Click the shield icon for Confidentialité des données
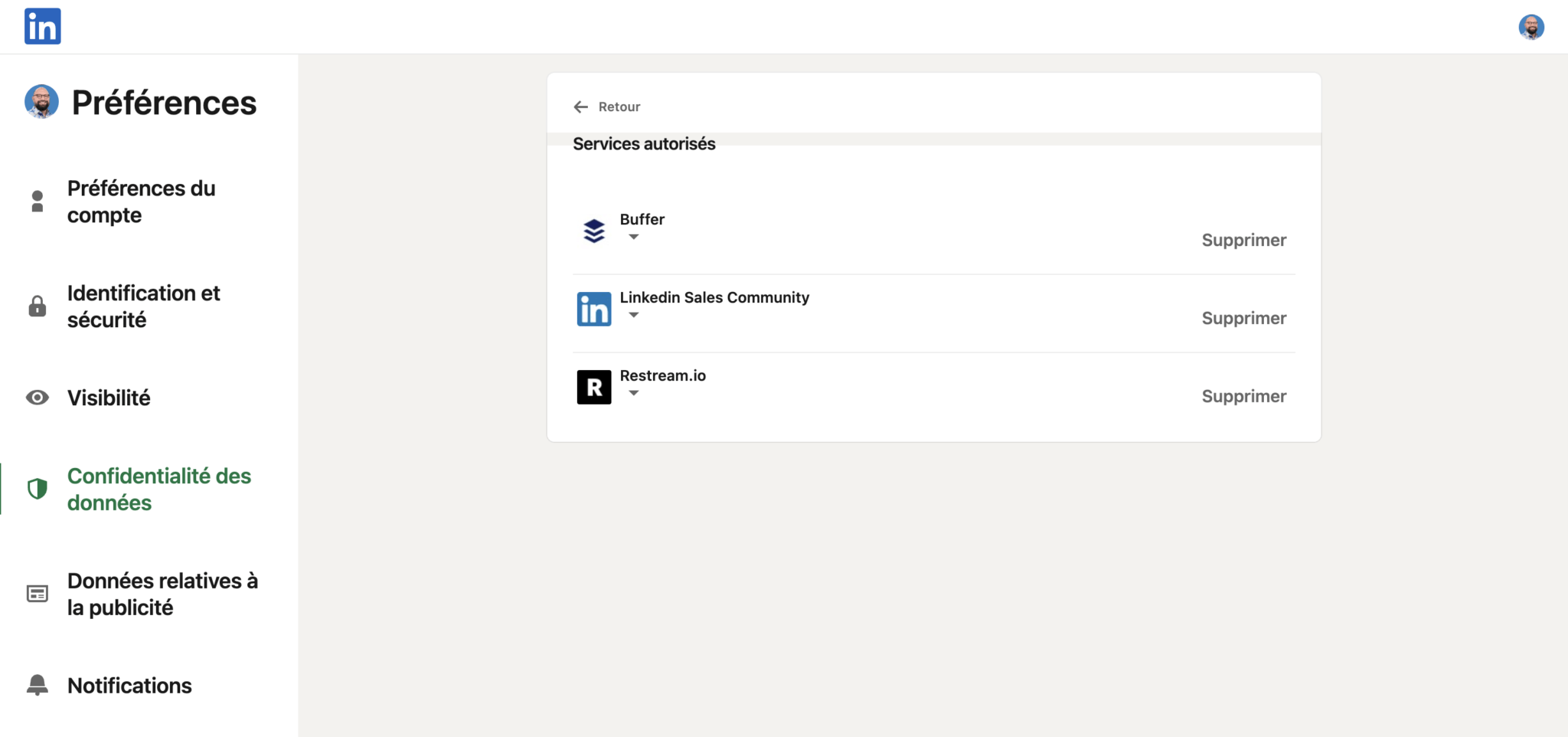This screenshot has width=1568, height=737. 38,489
